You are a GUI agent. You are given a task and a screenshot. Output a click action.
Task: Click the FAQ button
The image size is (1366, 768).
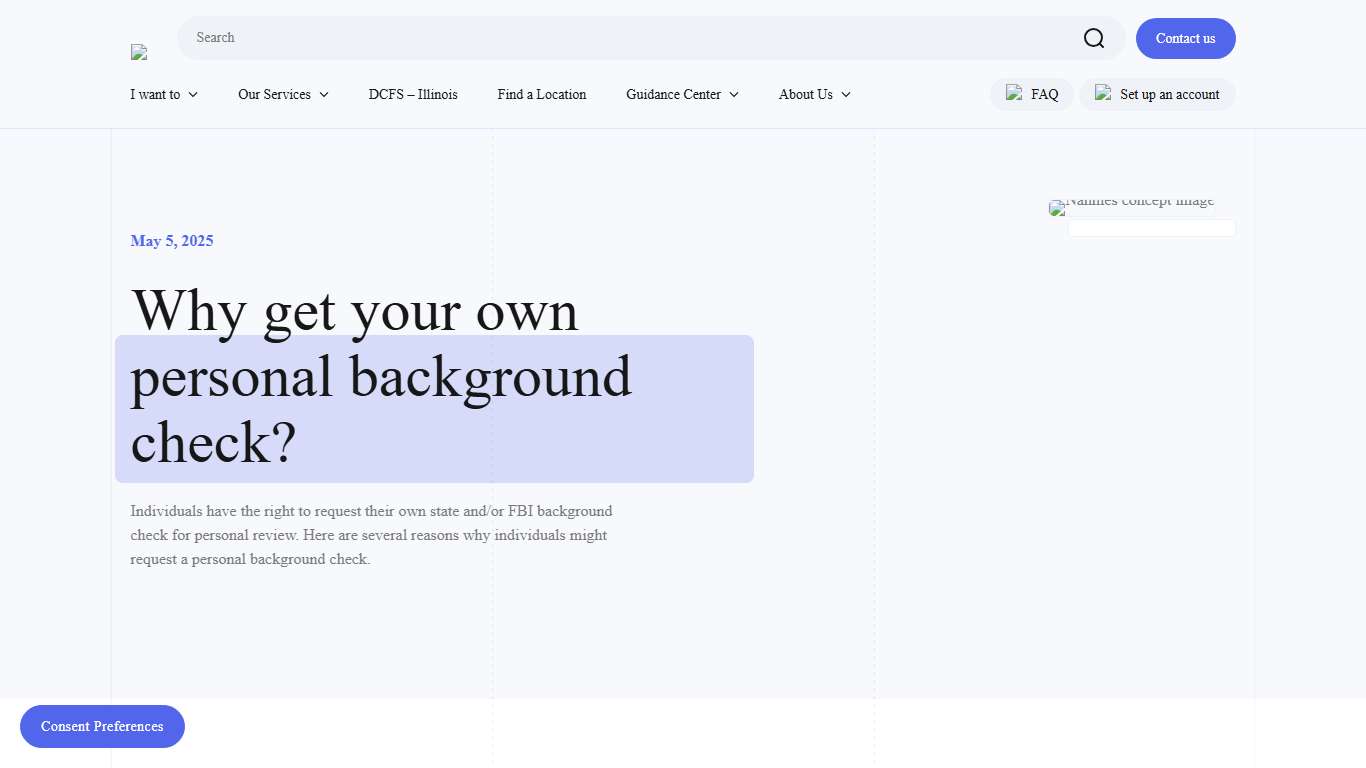pos(1031,93)
